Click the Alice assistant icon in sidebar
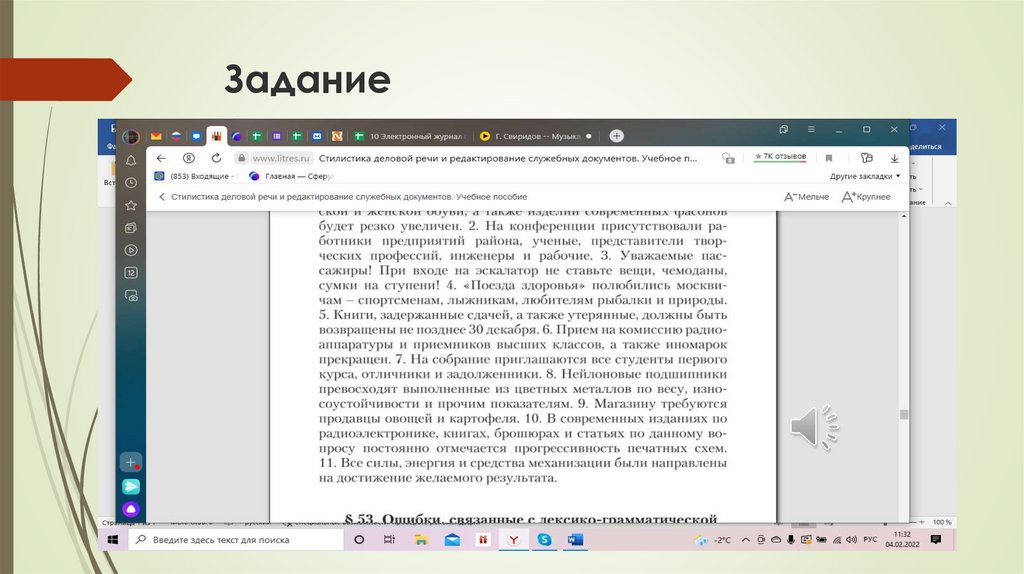Screen dimensions: 1024x574 [x=130, y=509]
